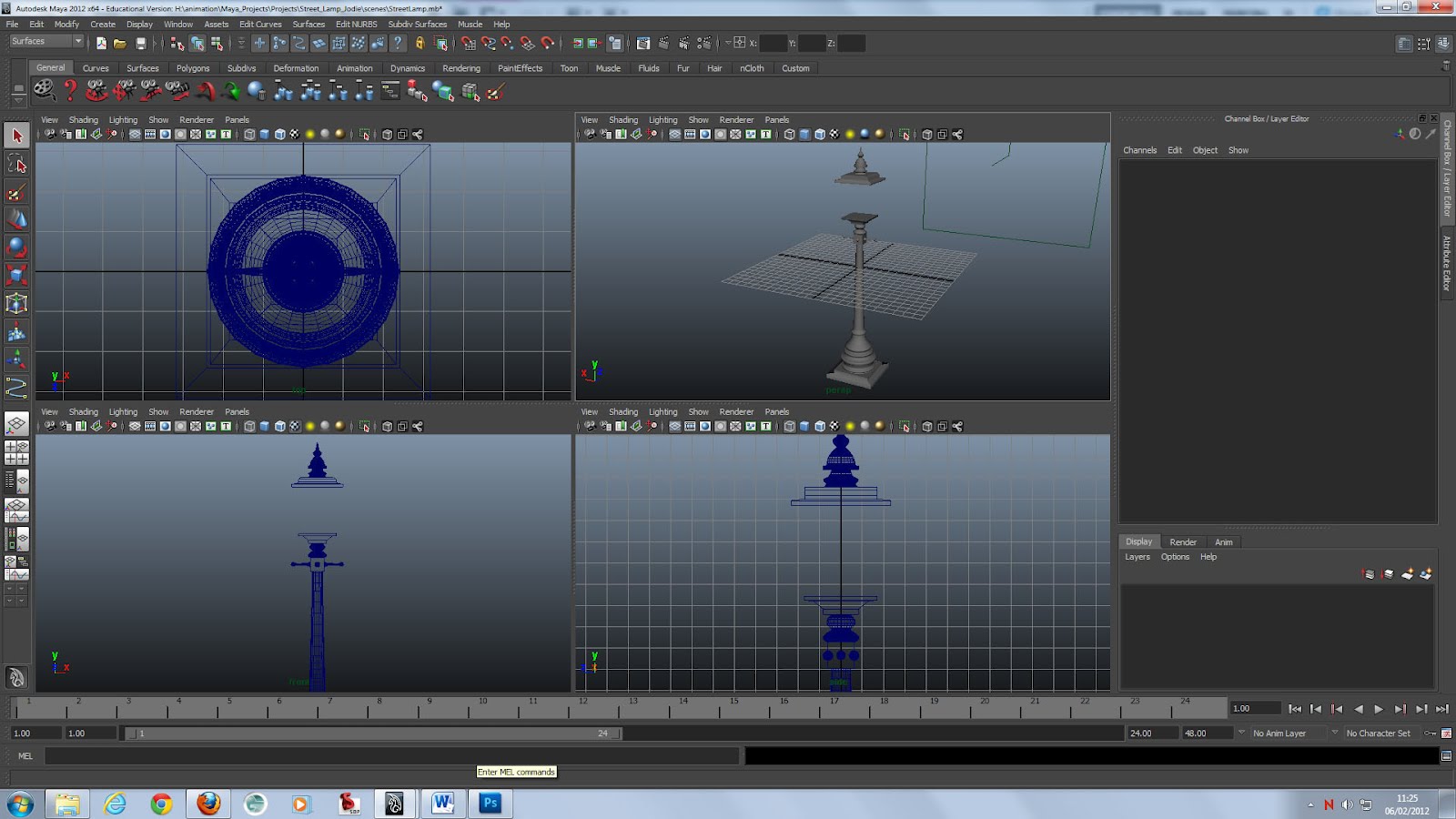The image size is (1456, 819).
Task: Switch to the Polygons shelf tab
Action: [x=193, y=67]
